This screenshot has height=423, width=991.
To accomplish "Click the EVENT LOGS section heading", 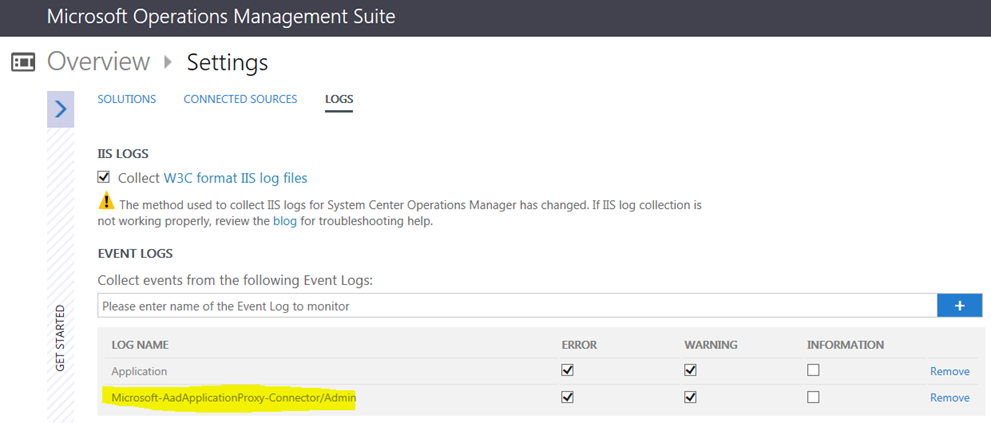I will click(135, 254).
